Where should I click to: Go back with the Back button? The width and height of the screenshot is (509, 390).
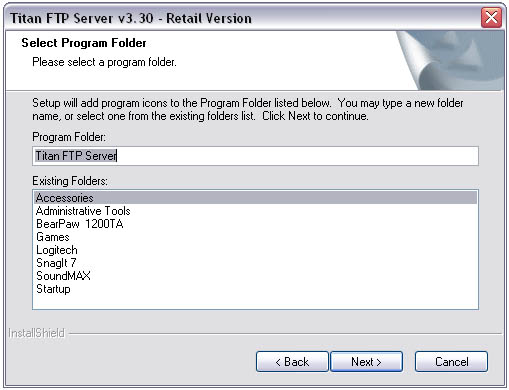point(292,362)
